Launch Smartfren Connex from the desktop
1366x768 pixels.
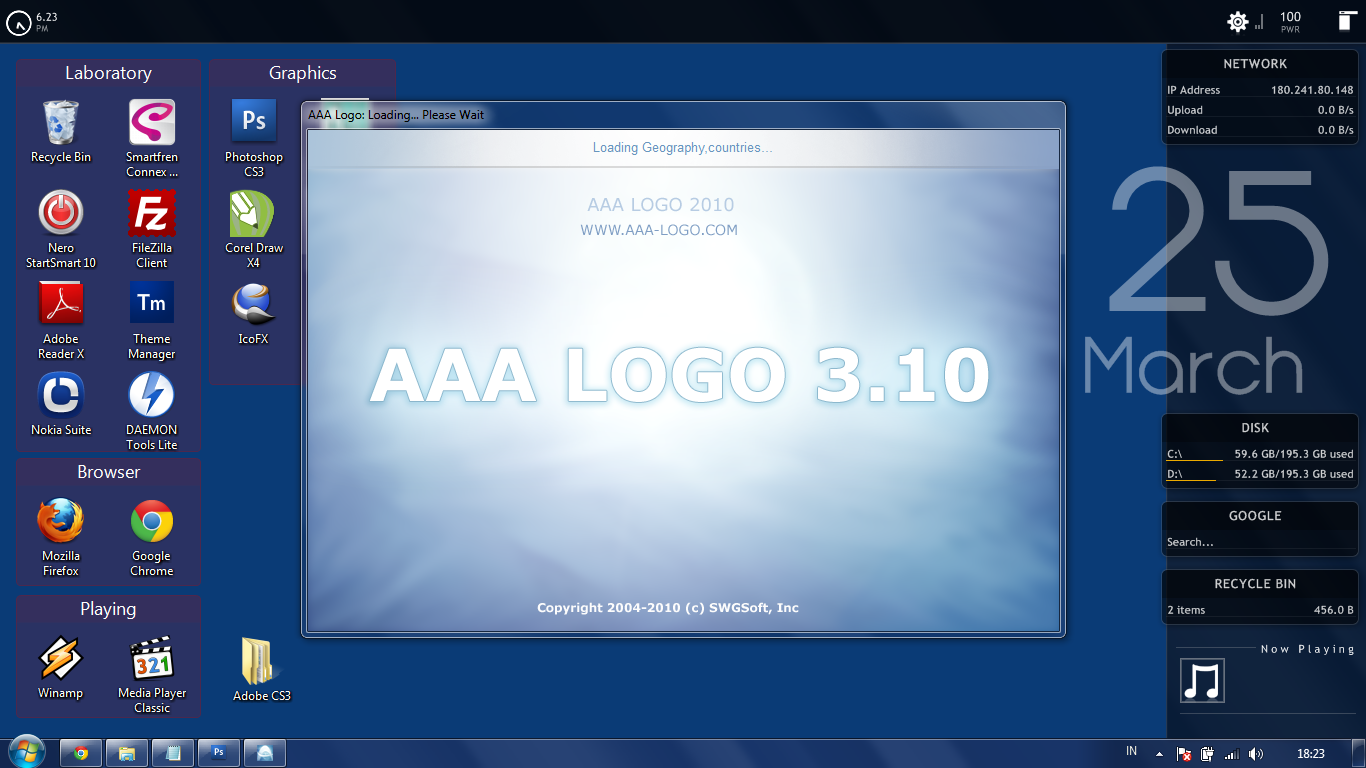[x=152, y=138]
